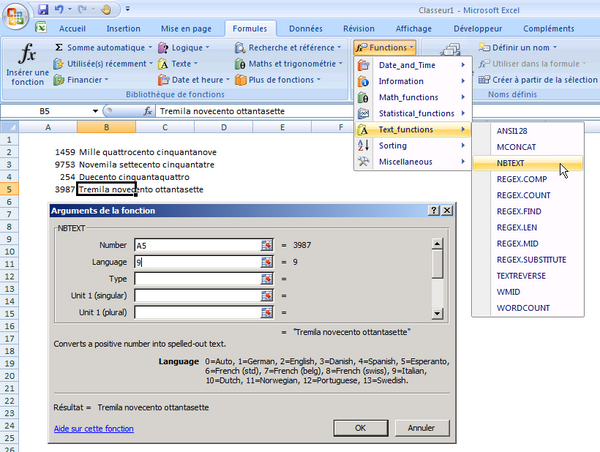Click the arguments list scroll down arrow
This screenshot has width=600, height=452.
(x=437, y=314)
